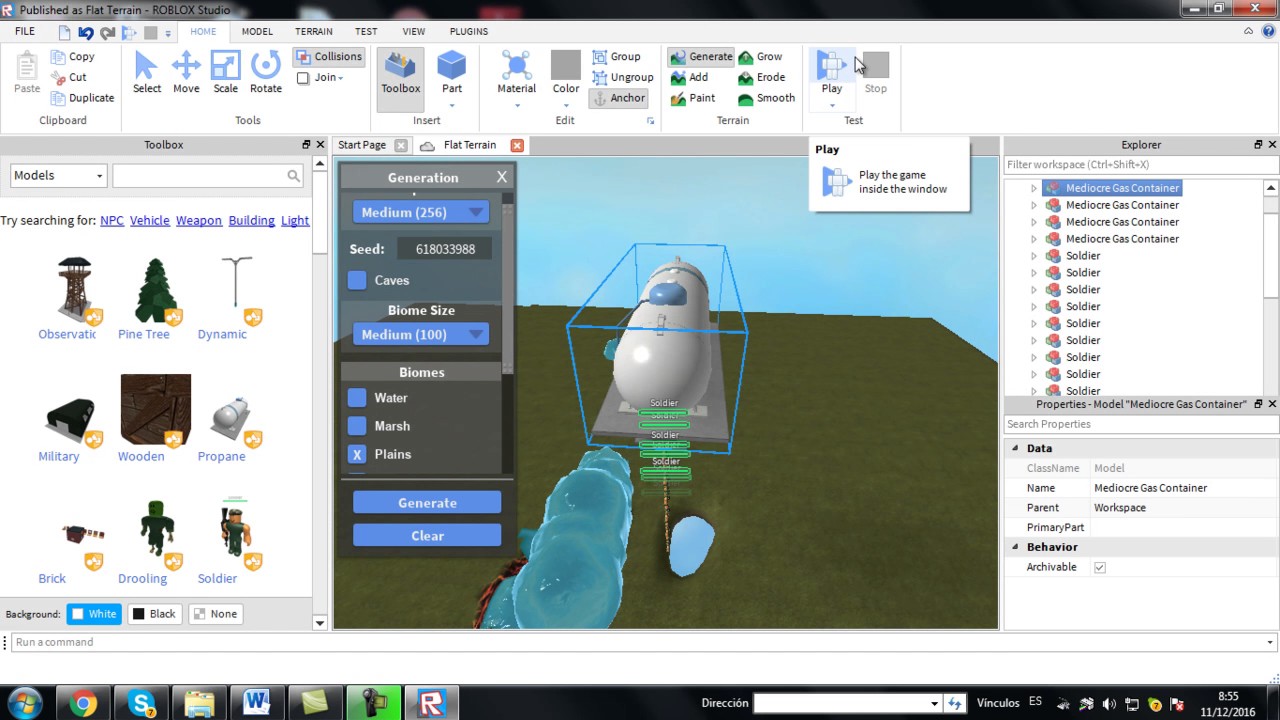Insert a Part from ribbon

(452, 72)
